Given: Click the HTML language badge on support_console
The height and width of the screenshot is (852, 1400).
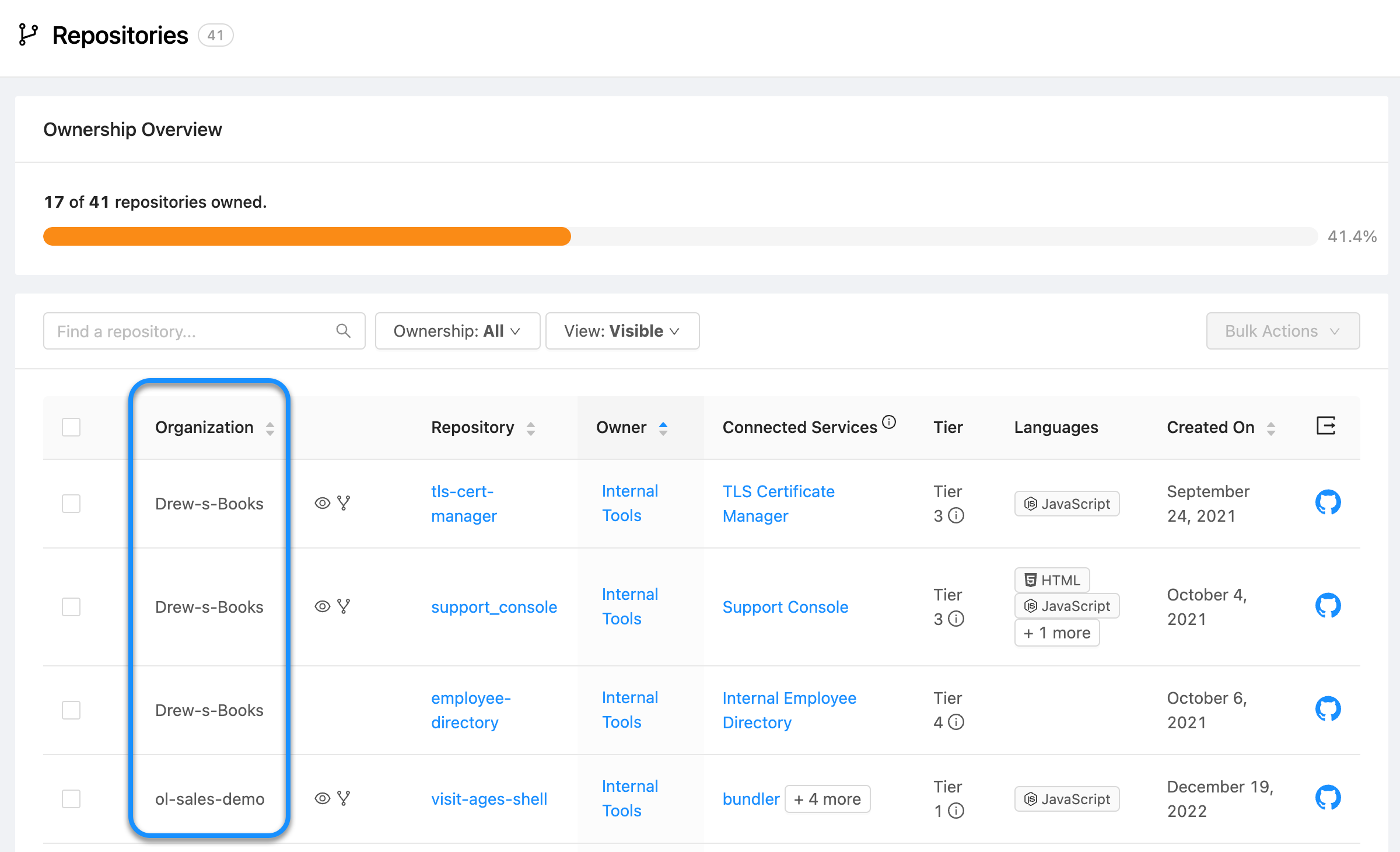Looking at the screenshot, I should 1051,579.
